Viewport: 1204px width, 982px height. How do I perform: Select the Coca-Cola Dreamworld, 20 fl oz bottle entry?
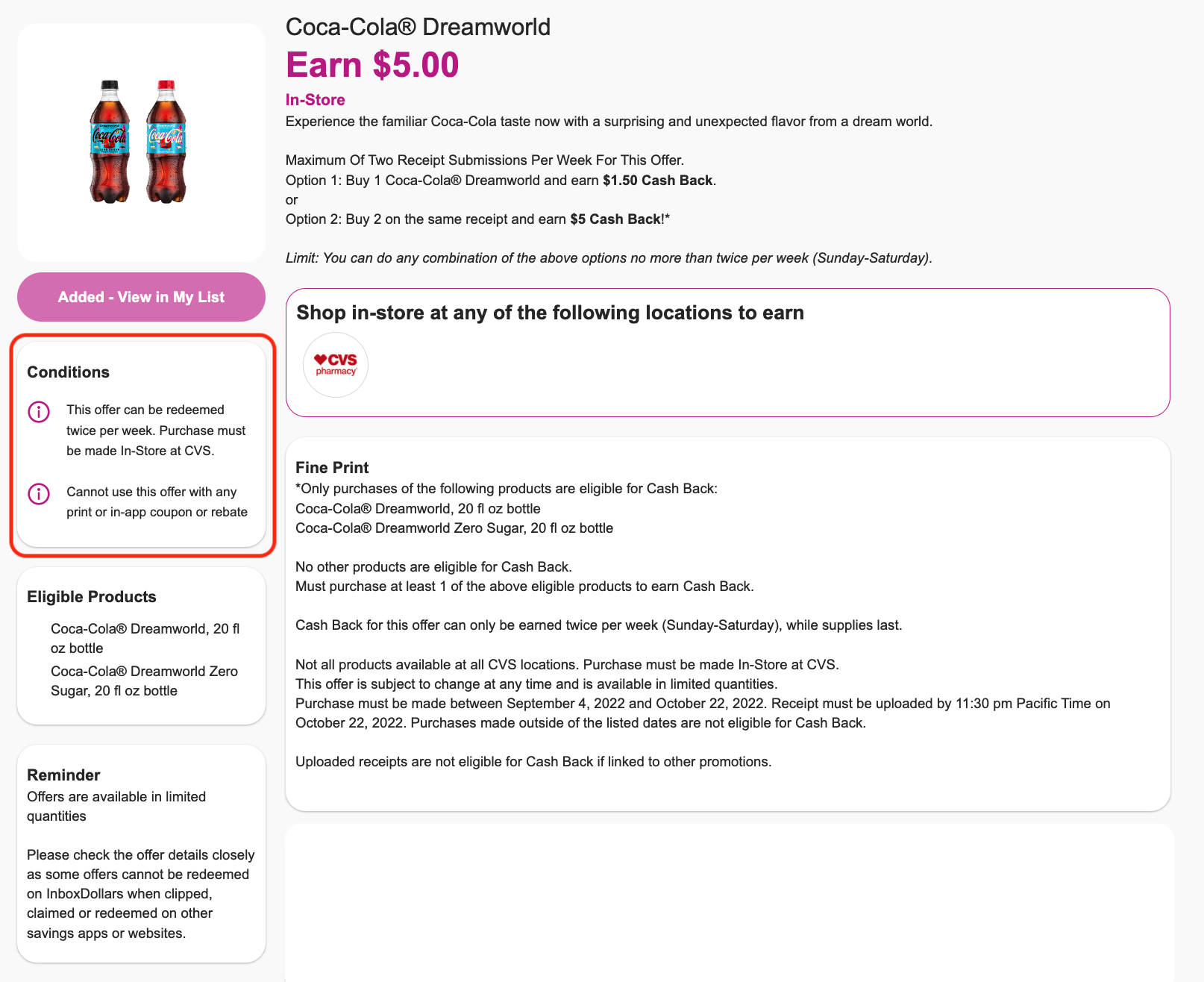[145, 638]
